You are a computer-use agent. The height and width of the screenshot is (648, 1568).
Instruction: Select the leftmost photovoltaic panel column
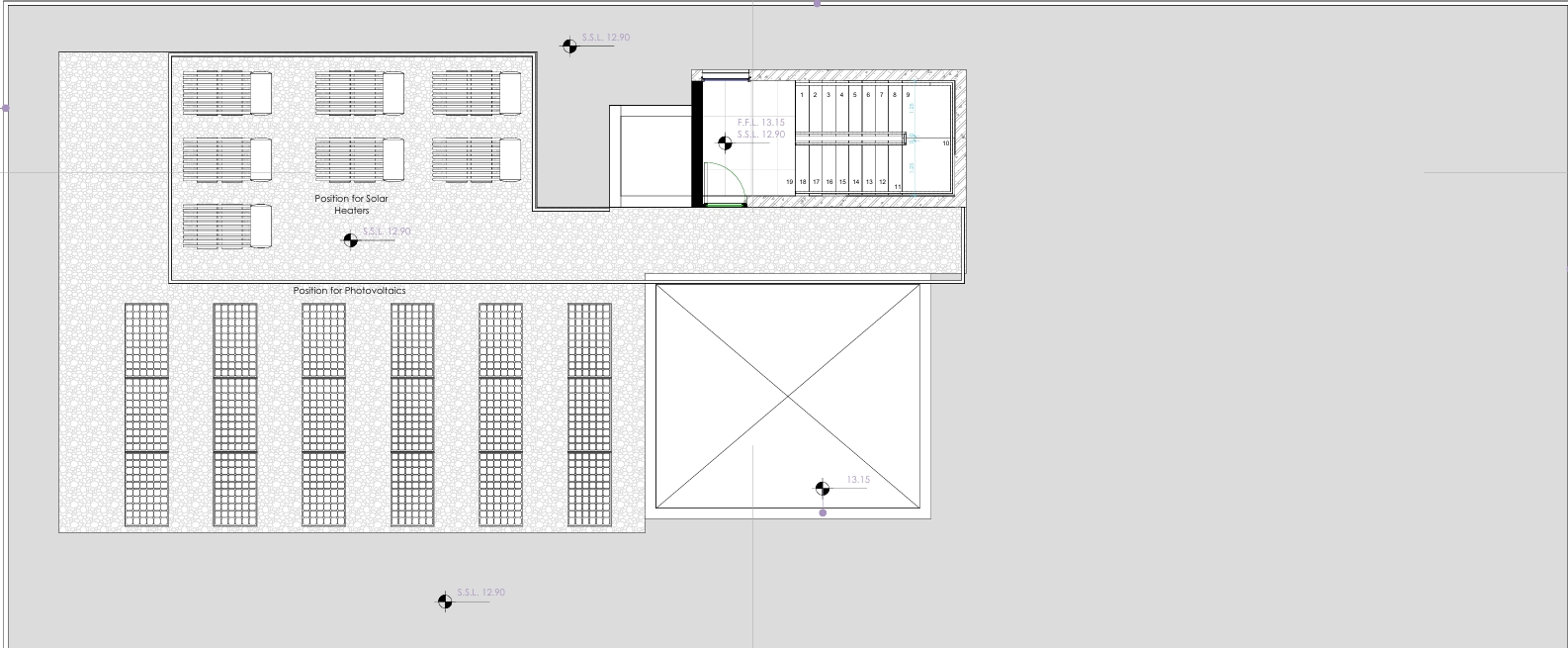[x=146, y=415]
